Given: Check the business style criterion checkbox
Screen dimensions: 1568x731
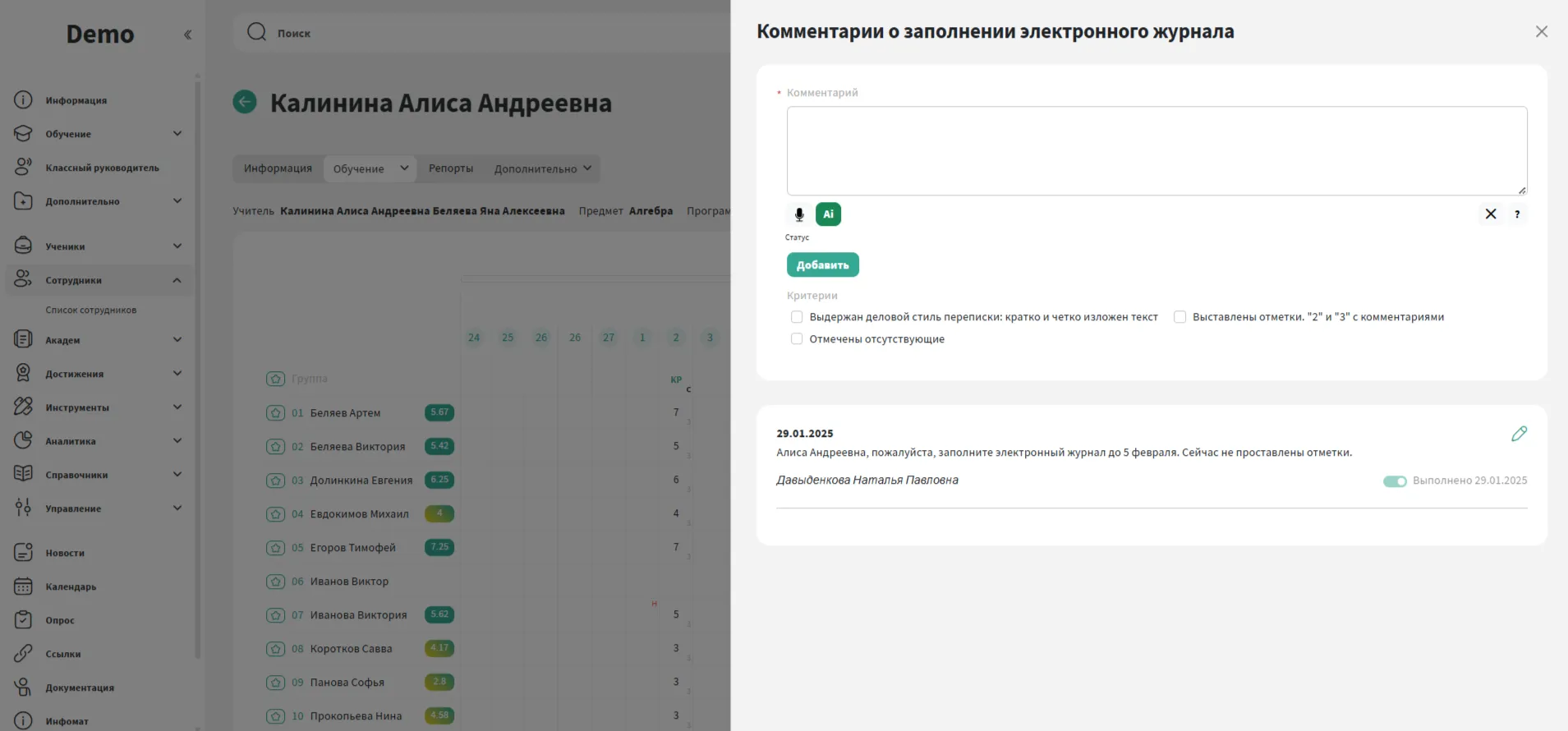Looking at the screenshot, I should coord(796,317).
